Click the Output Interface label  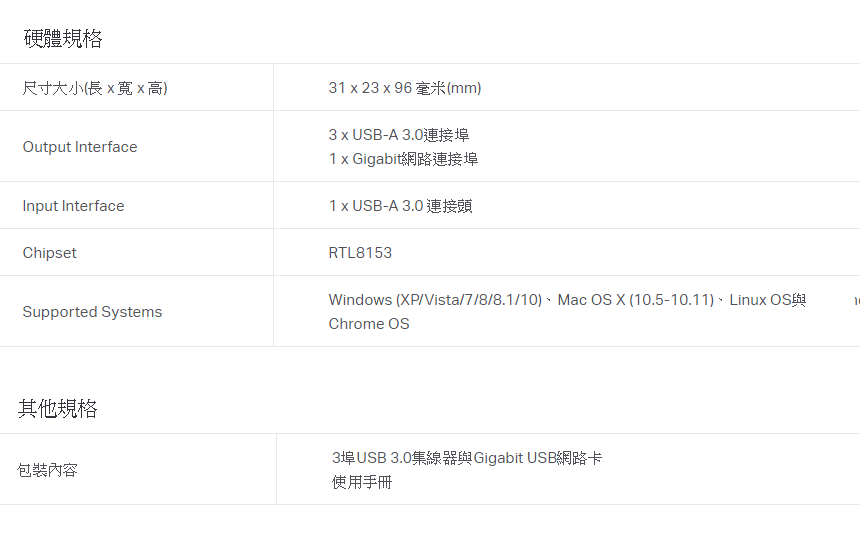click(80, 147)
